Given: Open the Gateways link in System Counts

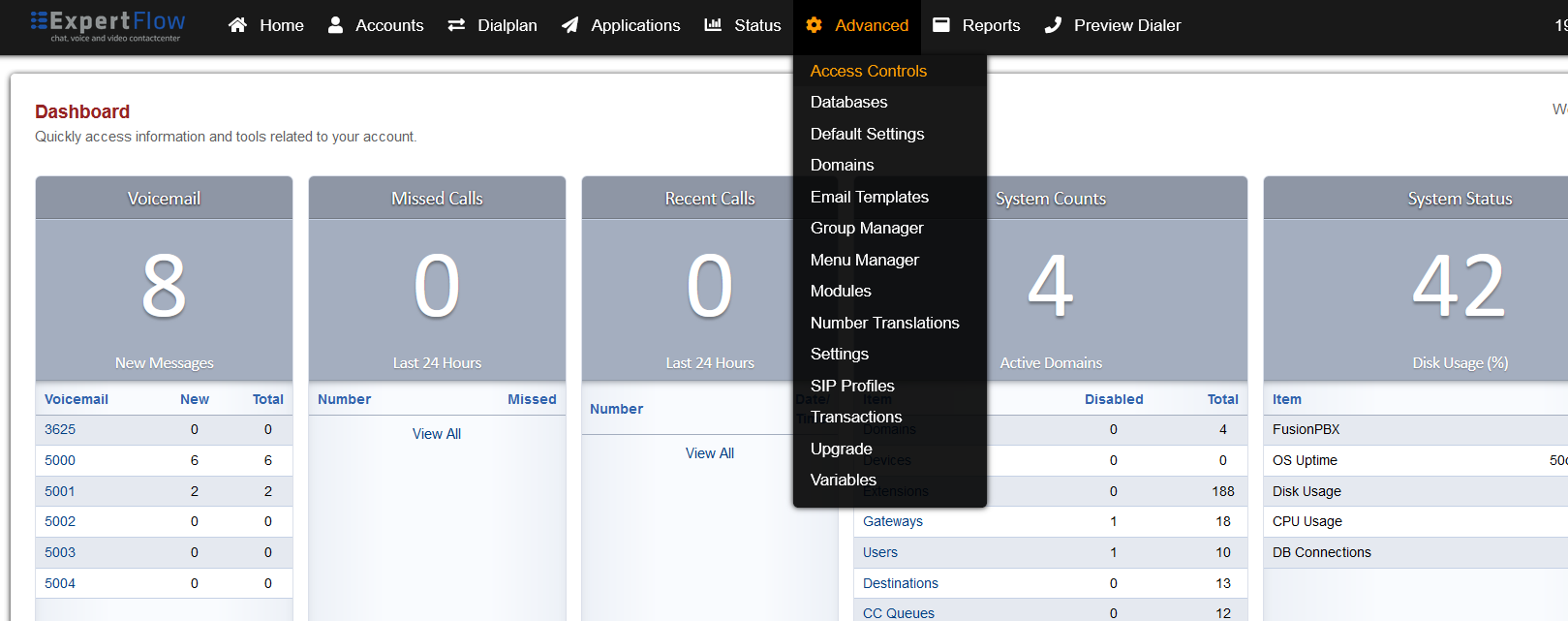Looking at the screenshot, I should (x=892, y=521).
